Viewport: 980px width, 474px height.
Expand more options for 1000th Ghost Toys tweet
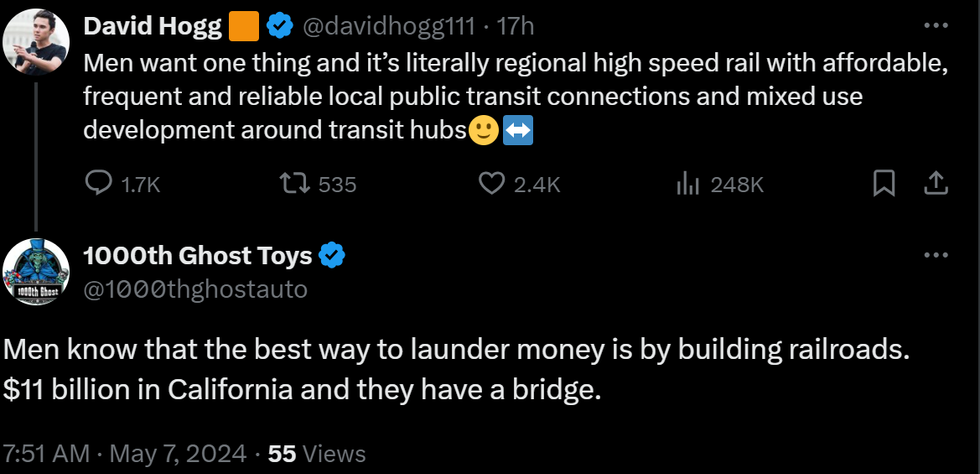935,256
